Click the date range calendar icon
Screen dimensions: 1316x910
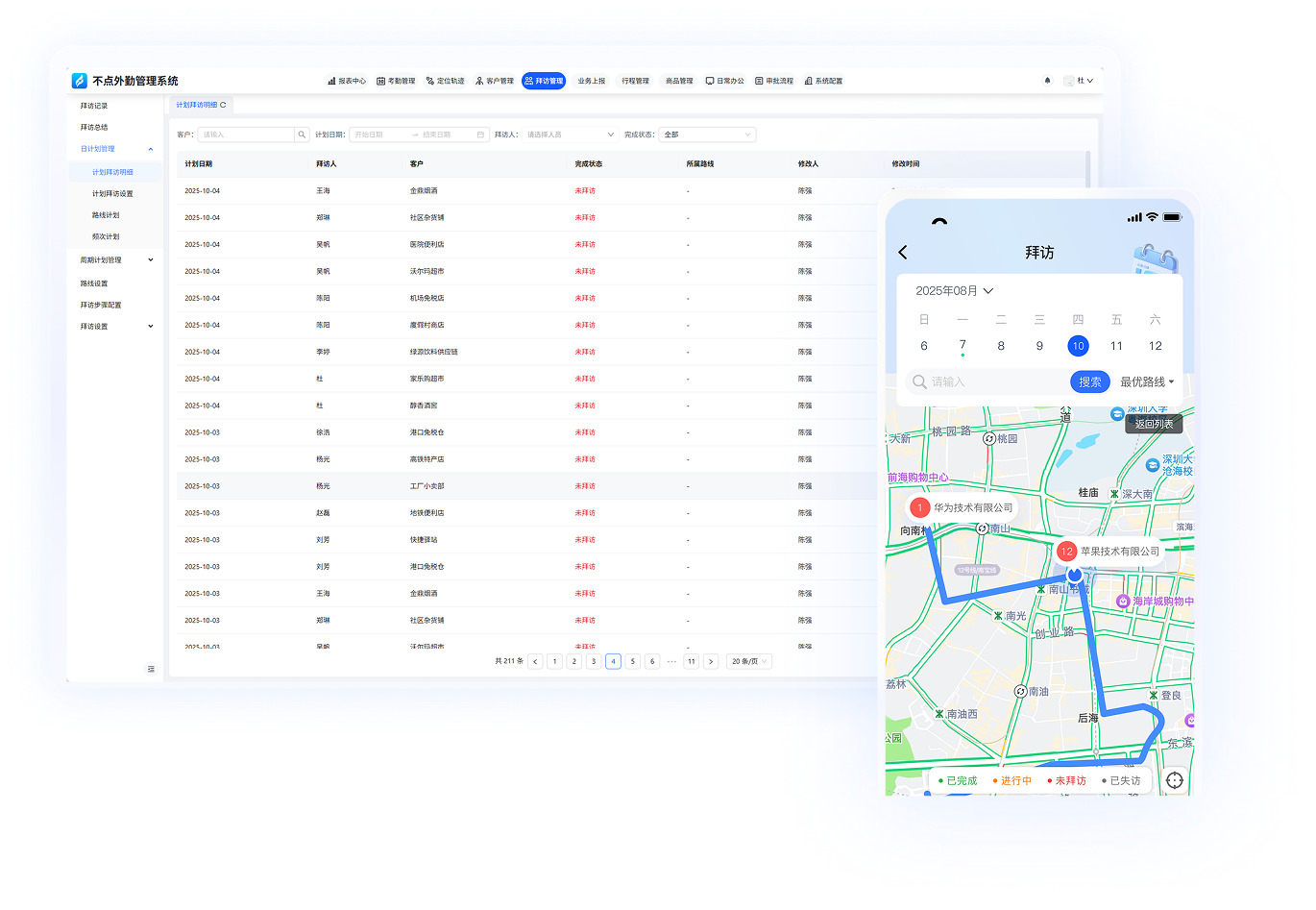(480, 135)
